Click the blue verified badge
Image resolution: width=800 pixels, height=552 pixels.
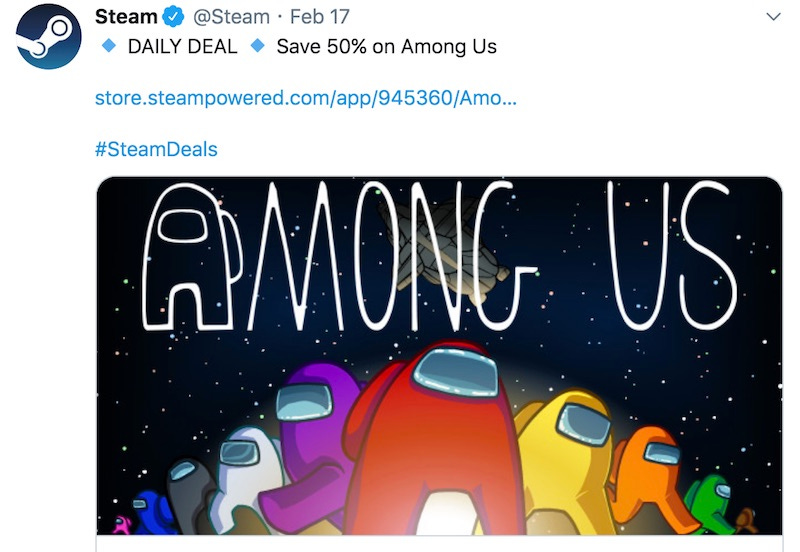tap(173, 17)
